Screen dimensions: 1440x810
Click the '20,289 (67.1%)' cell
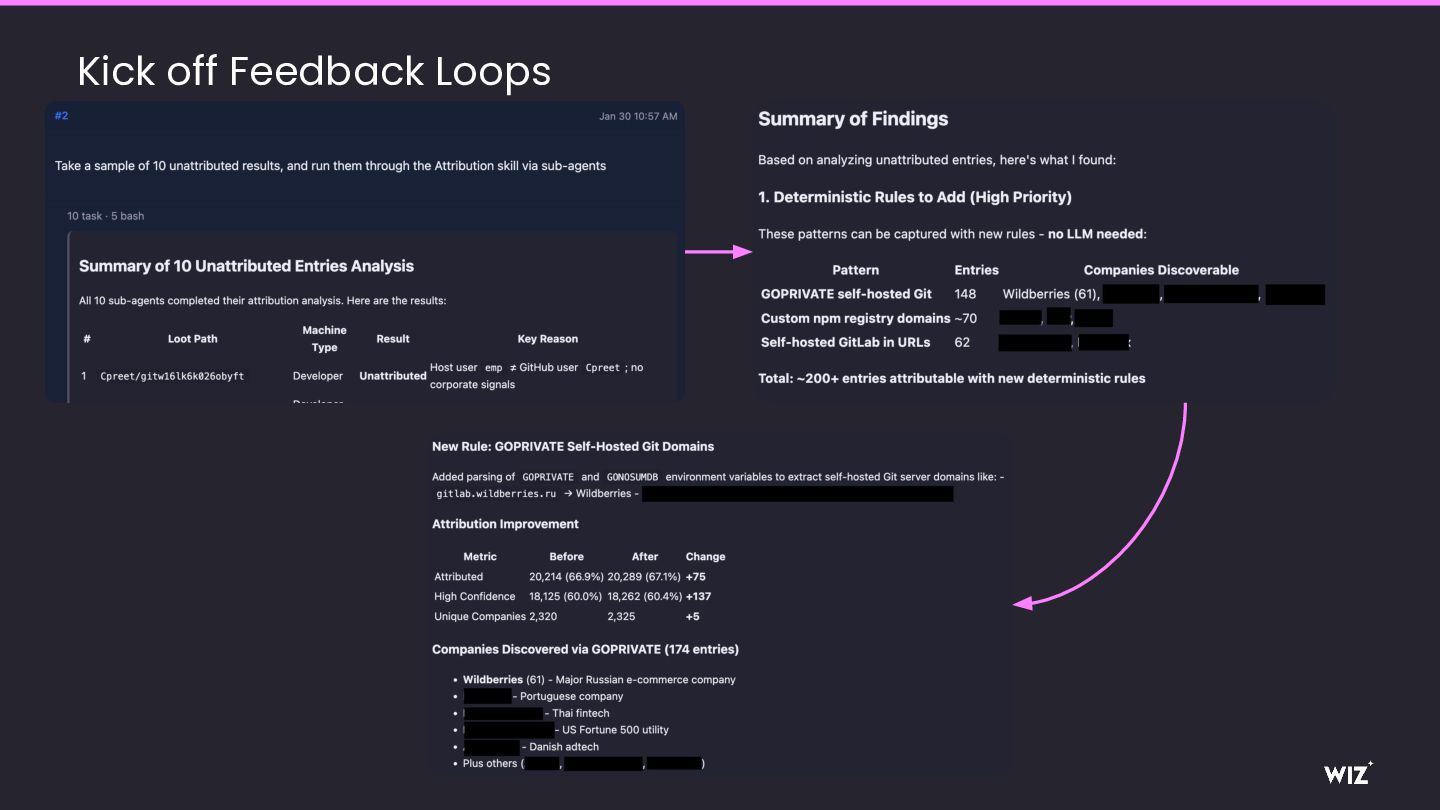(644, 577)
